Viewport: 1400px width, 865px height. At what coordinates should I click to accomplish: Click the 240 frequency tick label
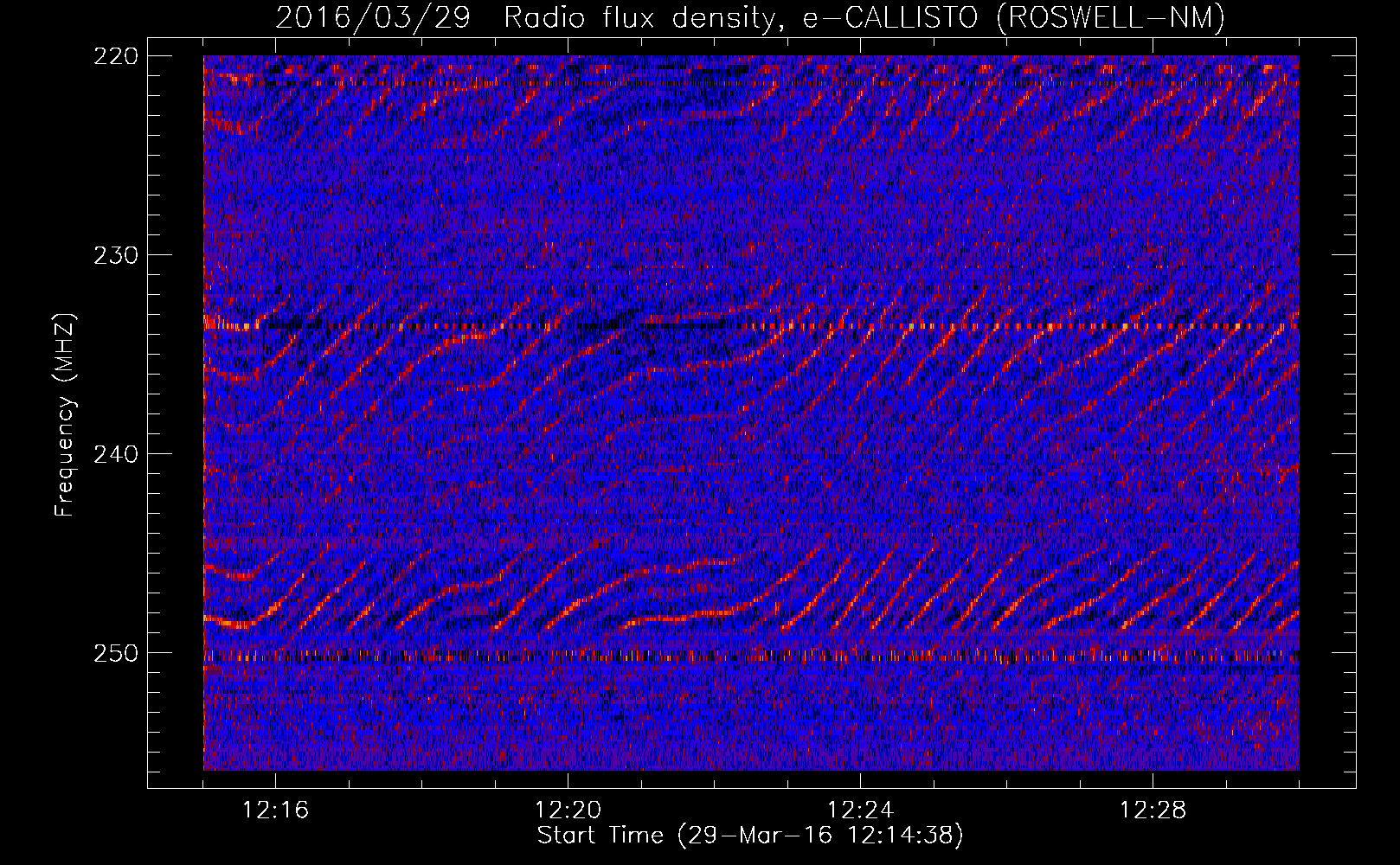tap(115, 454)
